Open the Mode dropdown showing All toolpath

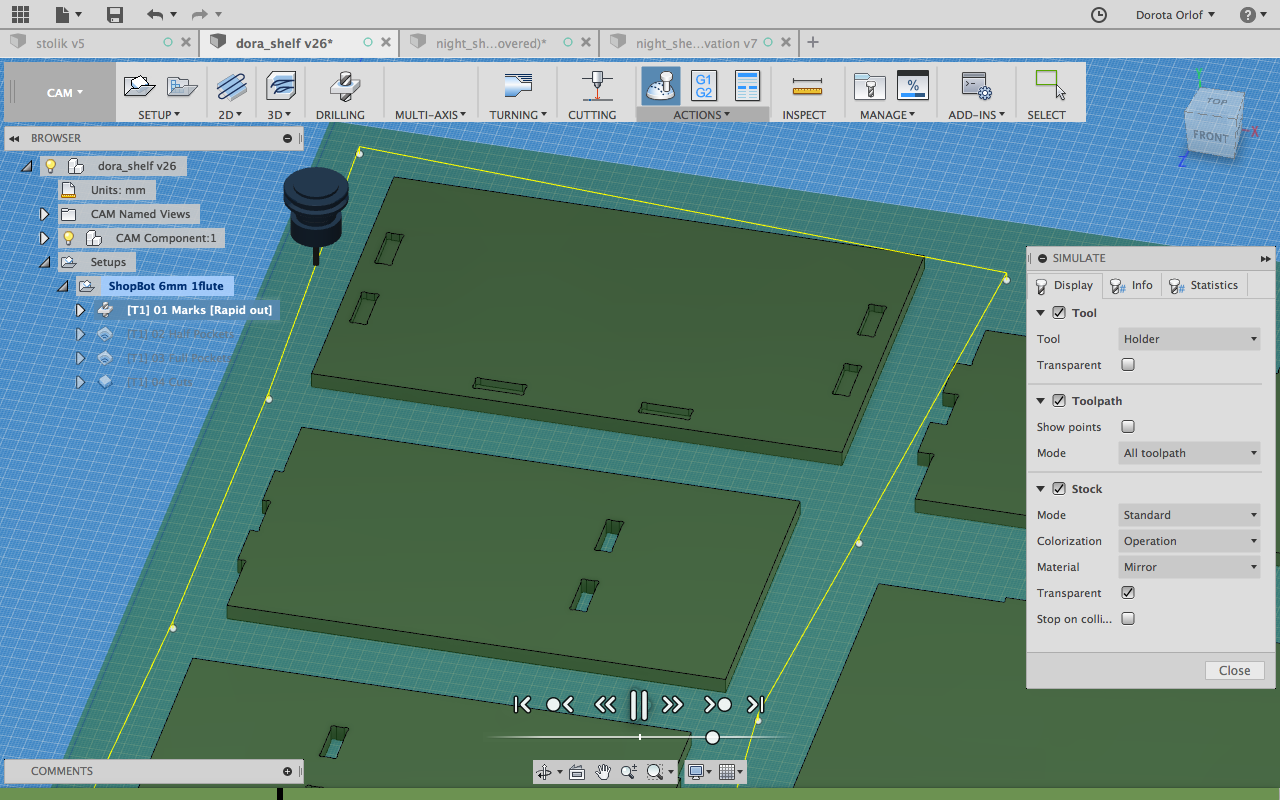(x=1189, y=453)
